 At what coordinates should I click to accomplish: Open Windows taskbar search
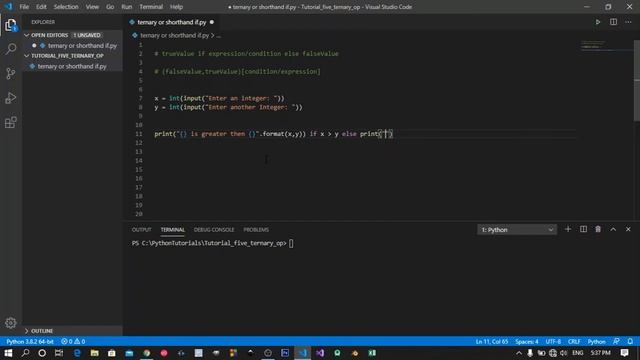(25, 353)
